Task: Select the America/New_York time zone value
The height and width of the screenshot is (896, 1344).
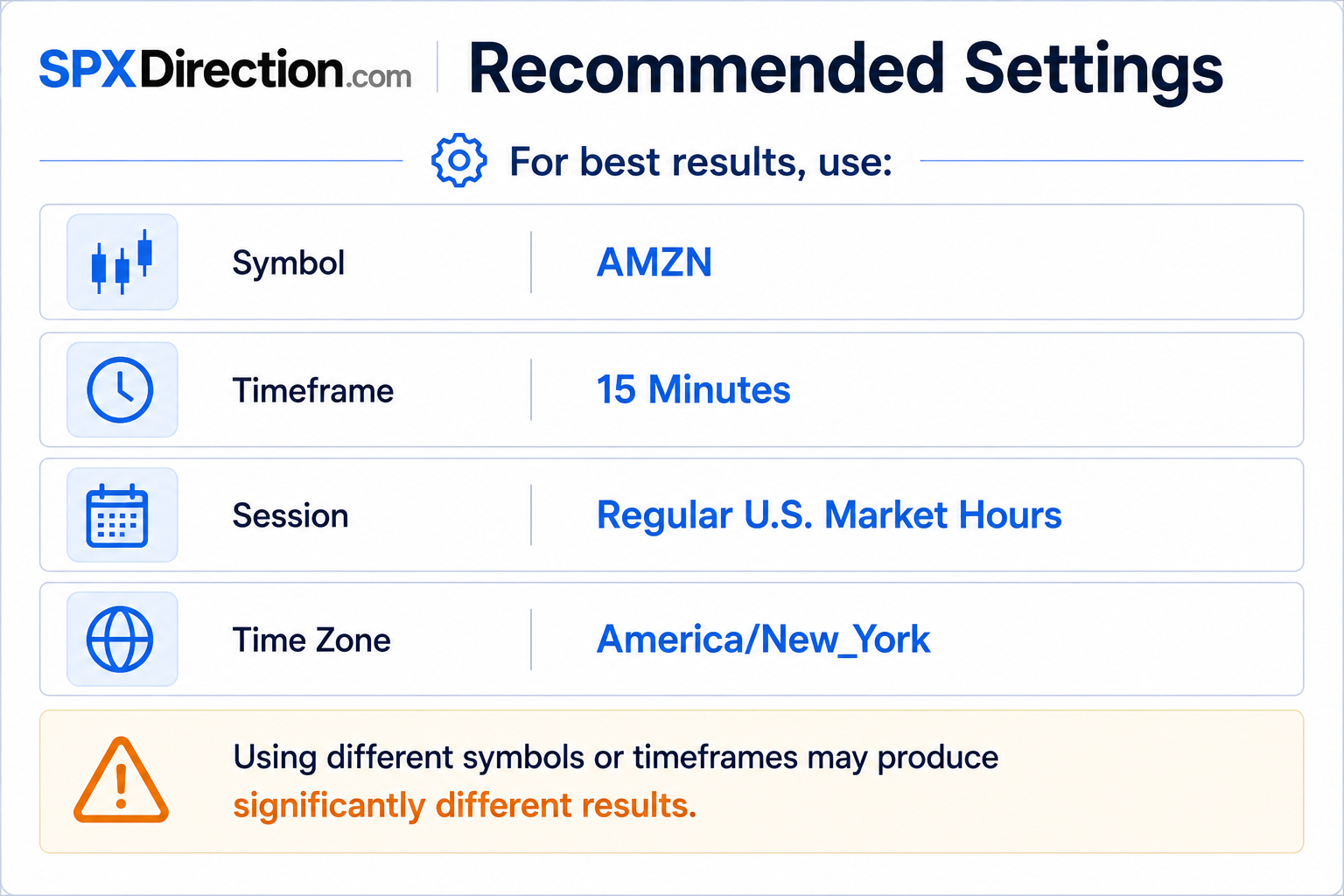Action: [x=763, y=640]
